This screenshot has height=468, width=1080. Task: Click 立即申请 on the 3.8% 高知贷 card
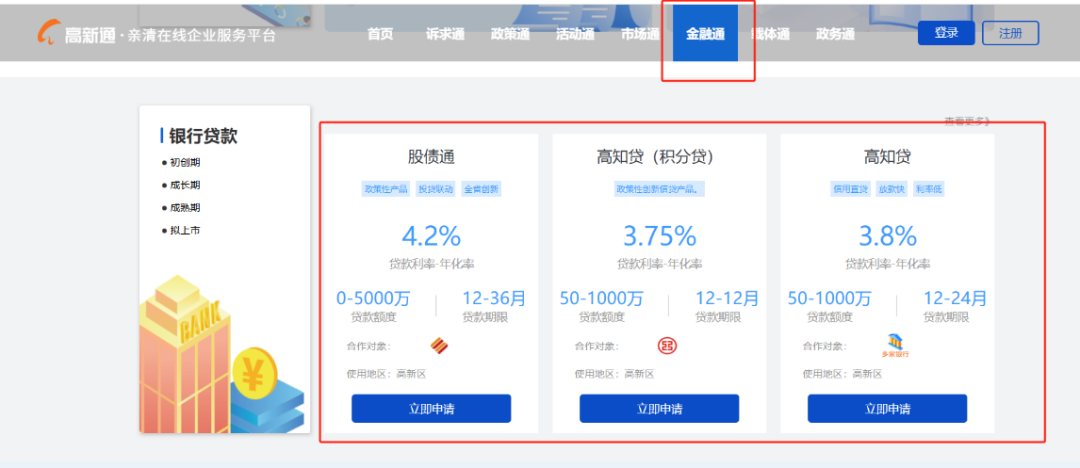pos(887,409)
